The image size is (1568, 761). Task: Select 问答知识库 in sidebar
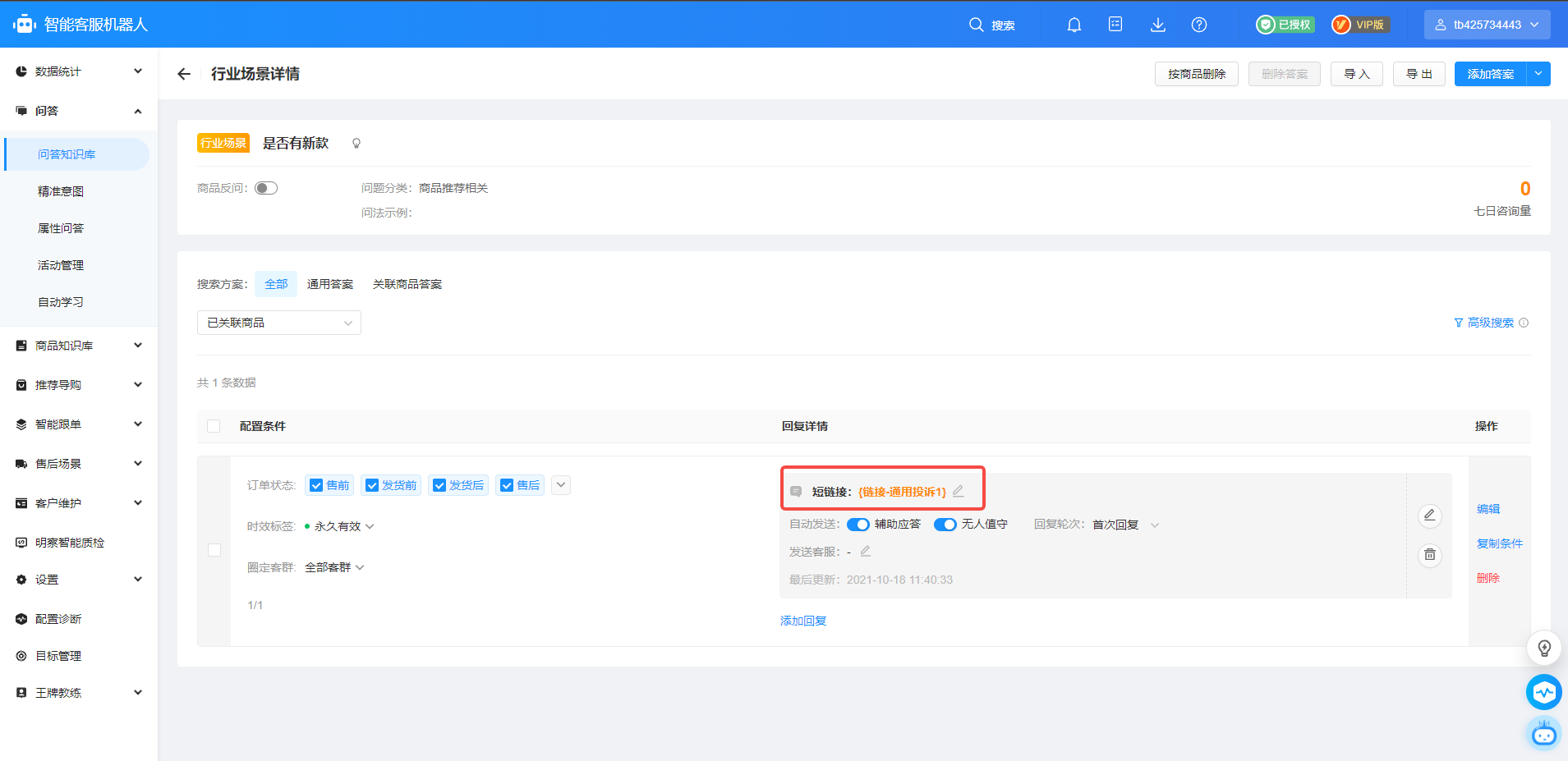(x=76, y=154)
